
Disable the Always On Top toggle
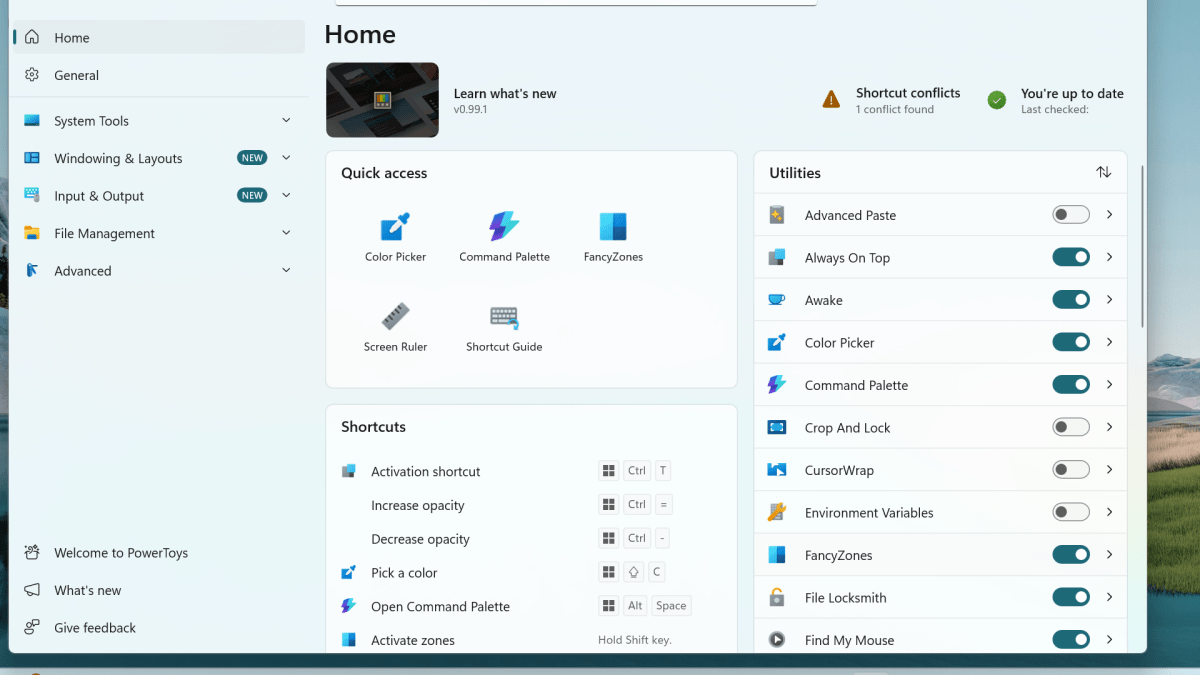[x=1070, y=257]
